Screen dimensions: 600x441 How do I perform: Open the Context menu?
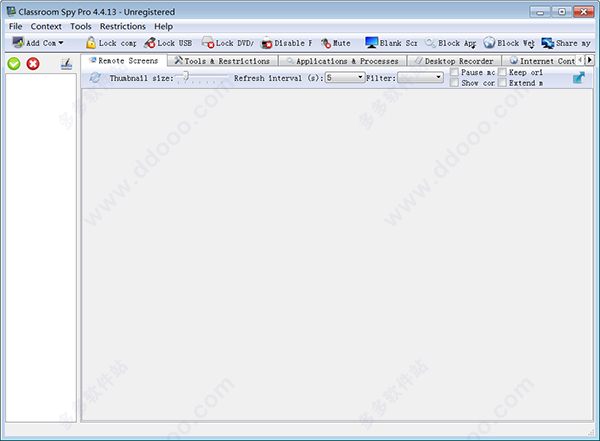pos(46,26)
